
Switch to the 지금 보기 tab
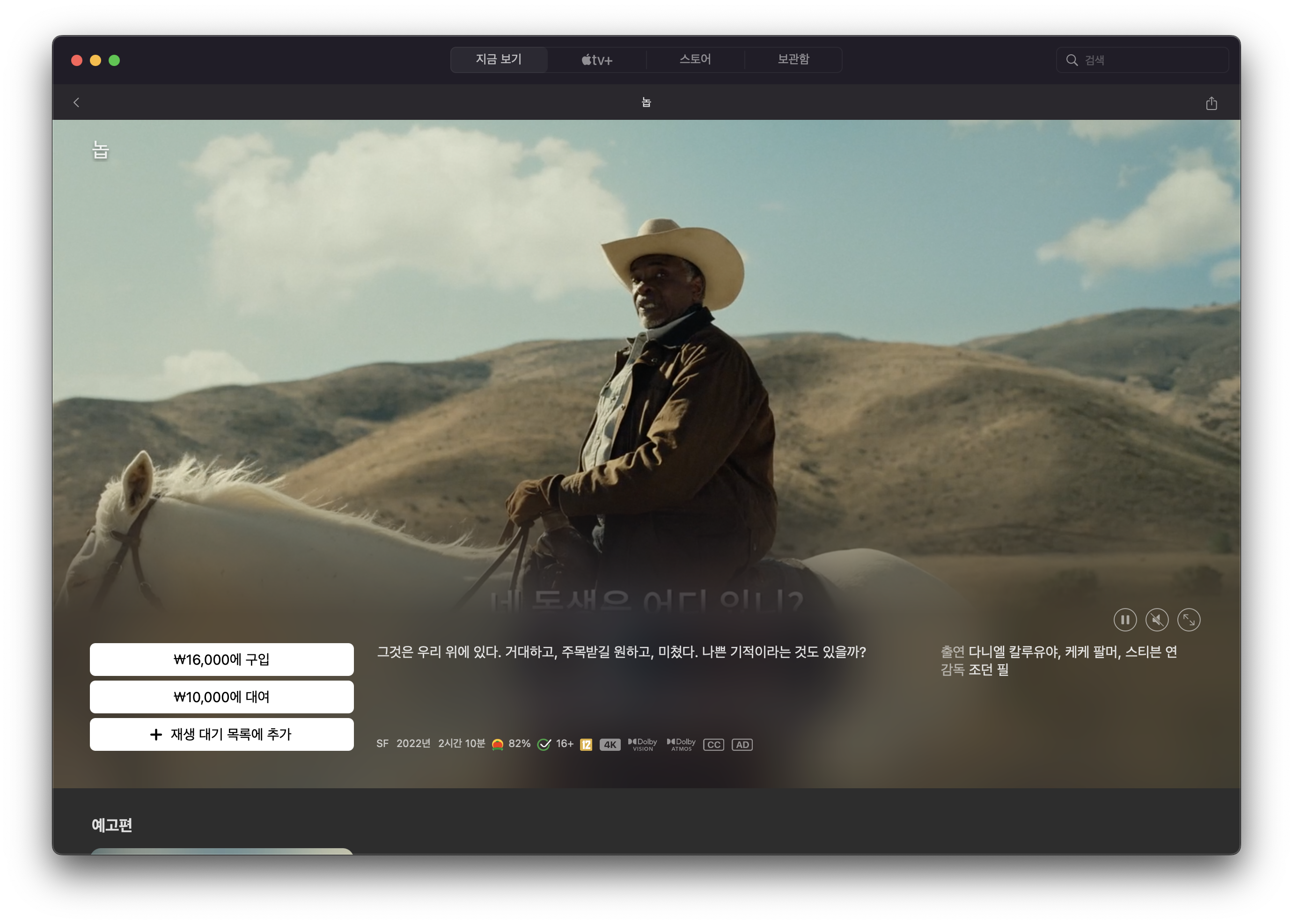point(499,60)
